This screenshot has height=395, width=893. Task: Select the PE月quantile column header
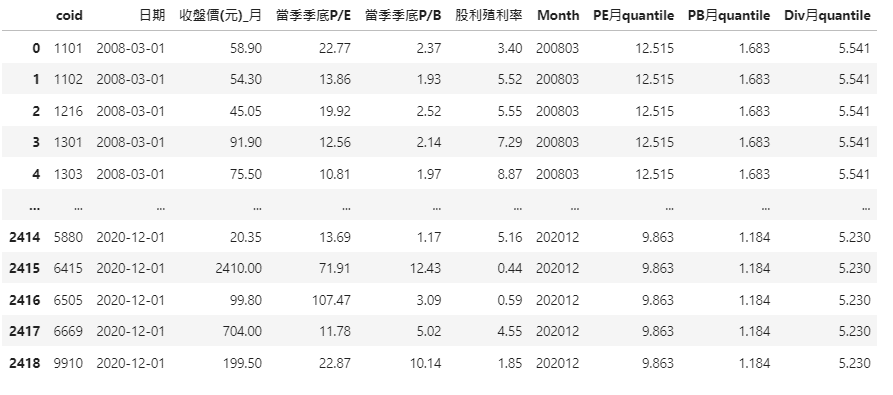(x=633, y=15)
